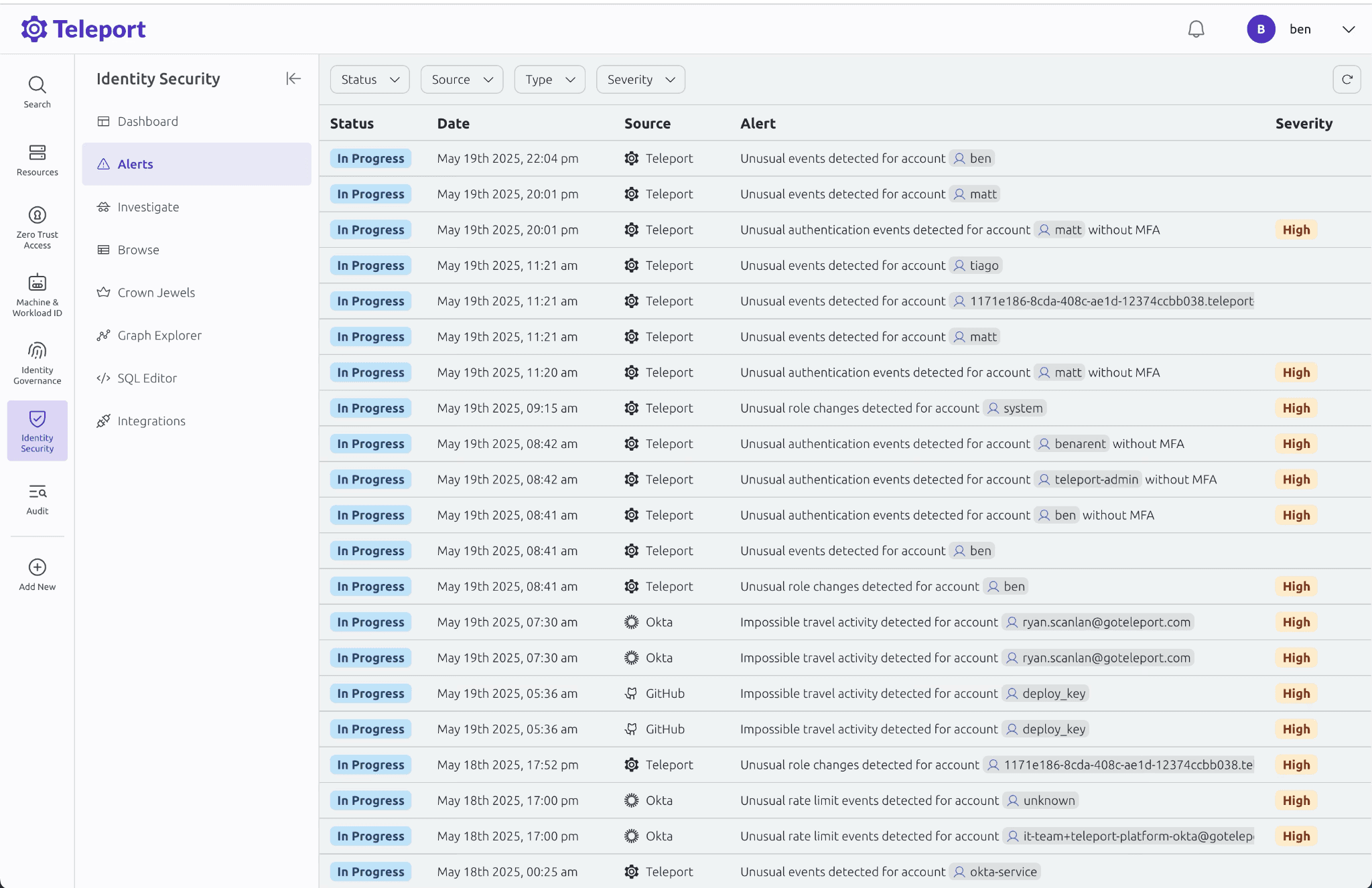Open SQL Editor menu item
The height and width of the screenshot is (888, 1372).
(x=147, y=378)
